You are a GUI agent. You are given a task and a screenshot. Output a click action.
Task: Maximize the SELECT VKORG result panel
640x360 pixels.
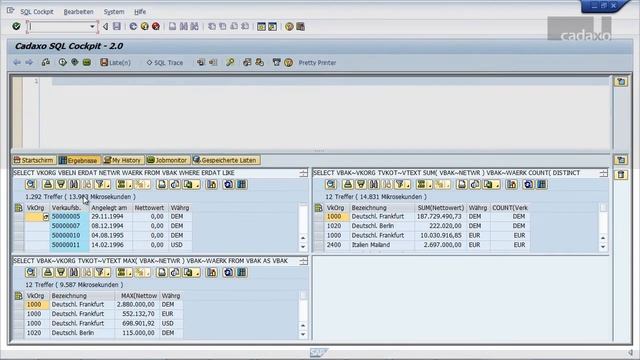click(x=303, y=173)
